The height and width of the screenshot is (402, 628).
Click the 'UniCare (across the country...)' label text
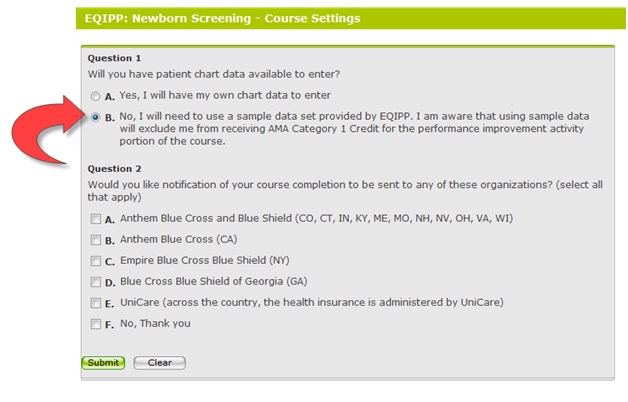(310, 302)
